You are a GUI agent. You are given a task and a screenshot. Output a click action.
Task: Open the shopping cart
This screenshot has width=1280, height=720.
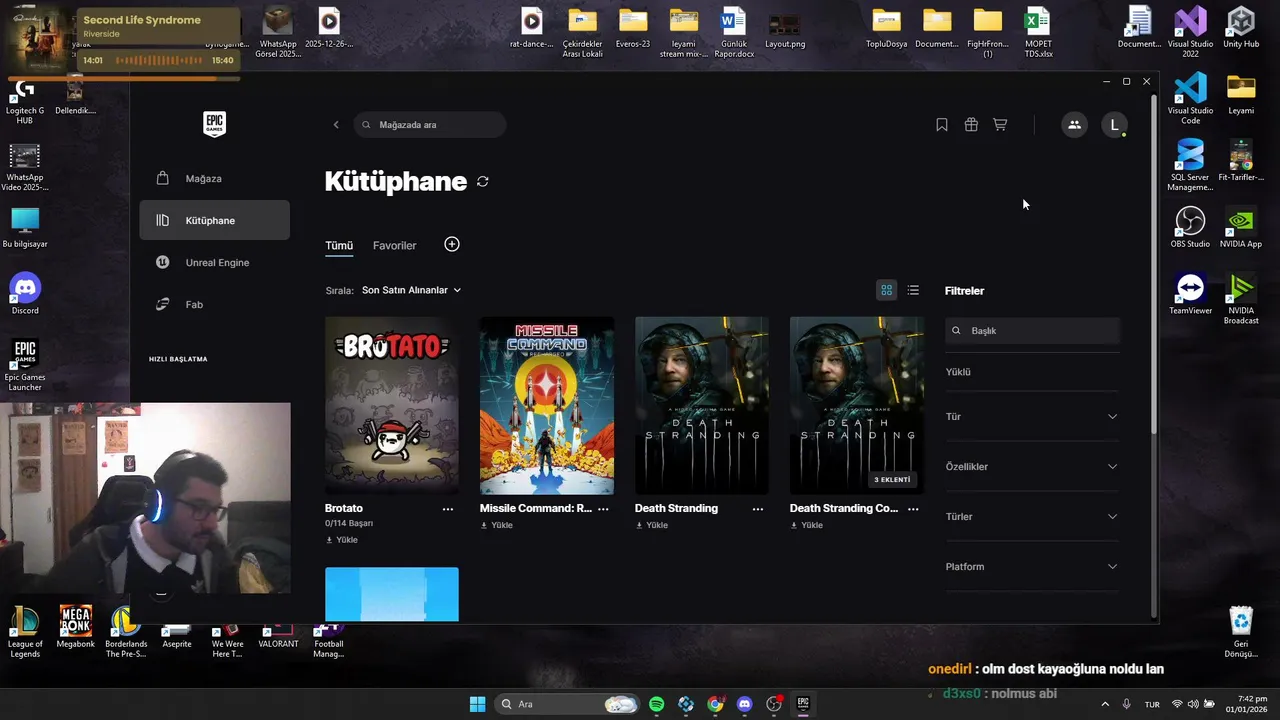[x=1000, y=125]
